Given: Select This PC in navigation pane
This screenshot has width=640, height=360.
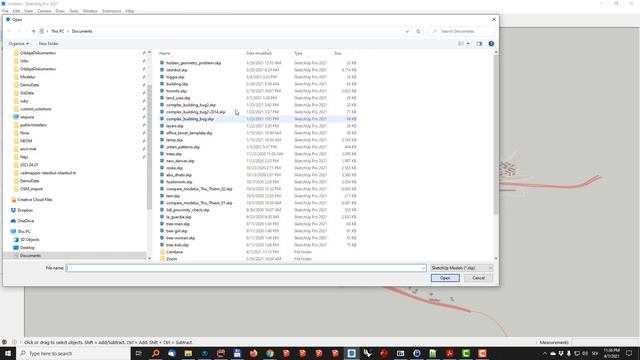Looking at the screenshot, I should click(24, 232).
